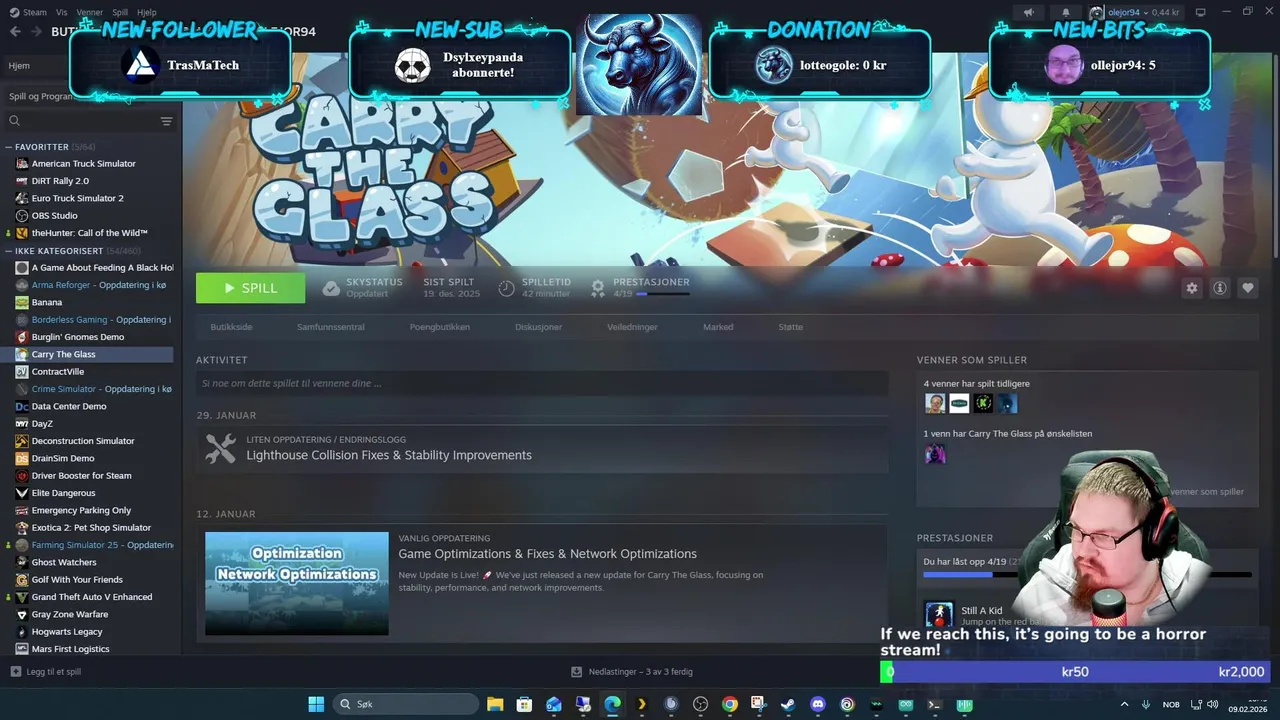Viewport: 1280px width, 720px height.
Task: Go to library Hjem
Action: click(20, 65)
